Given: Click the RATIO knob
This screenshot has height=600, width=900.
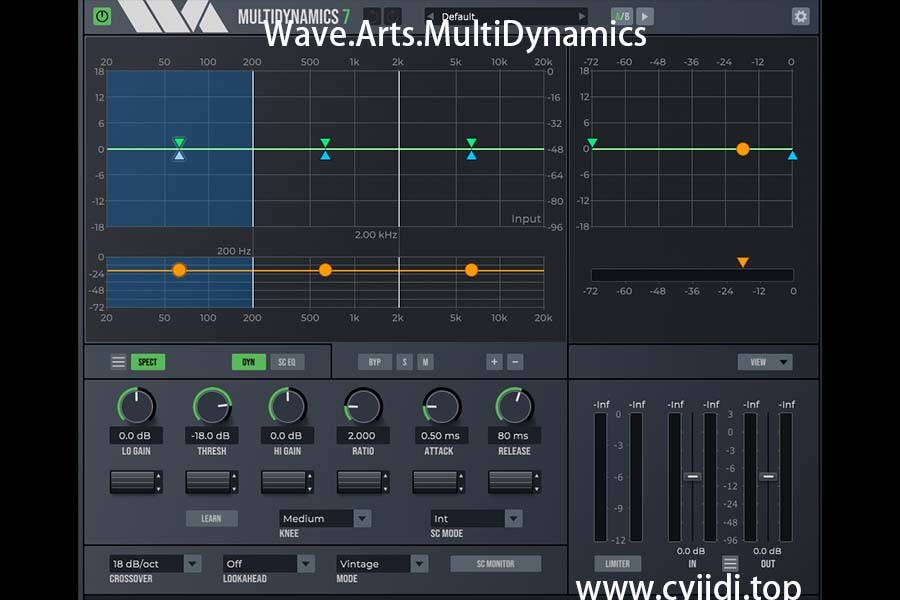Looking at the screenshot, I should tap(363, 406).
